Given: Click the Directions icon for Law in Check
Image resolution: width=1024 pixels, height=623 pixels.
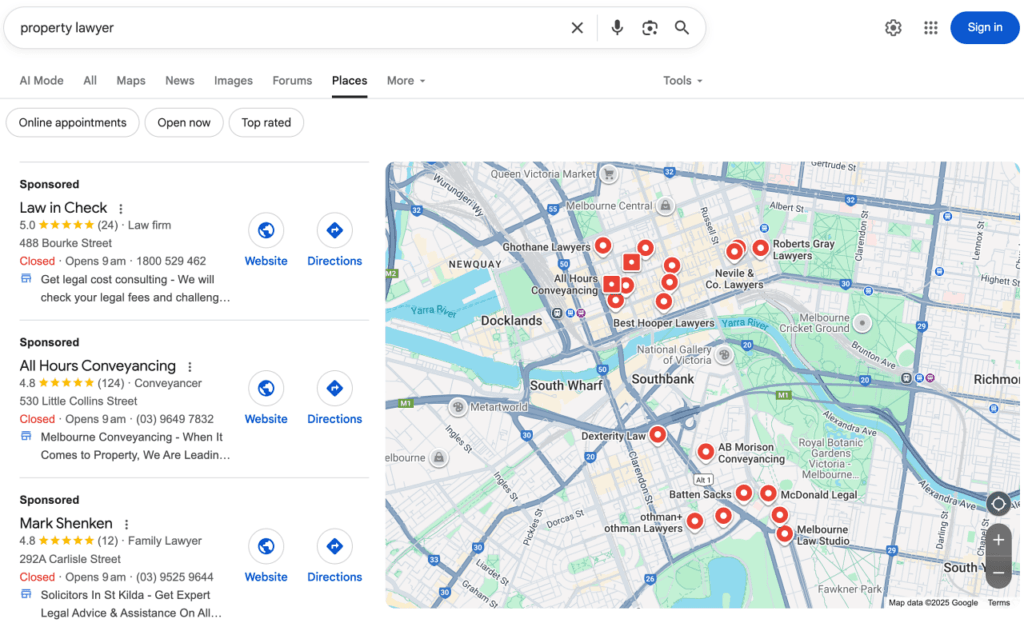Looking at the screenshot, I should click(x=334, y=230).
